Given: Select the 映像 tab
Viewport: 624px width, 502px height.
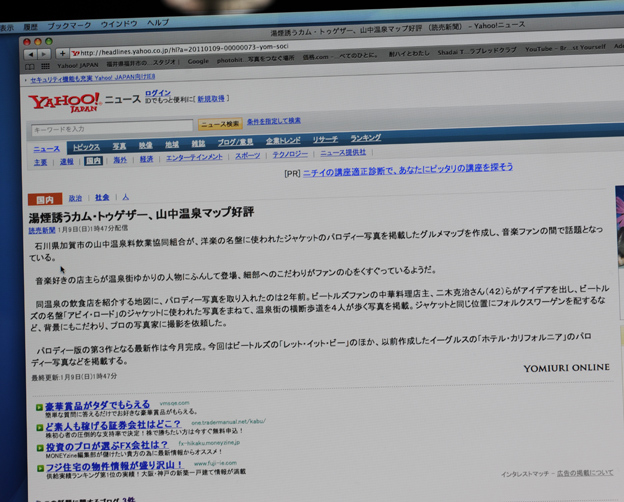Looking at the screenshot, I should coord(146,145).
